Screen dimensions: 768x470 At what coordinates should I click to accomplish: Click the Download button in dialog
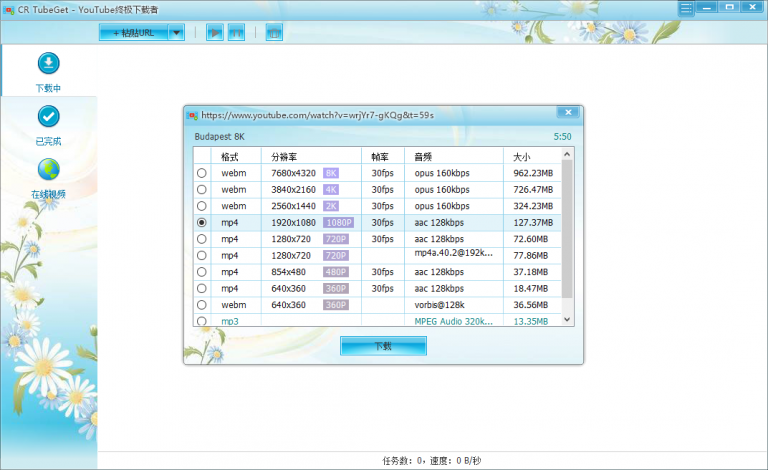[383, 346]
